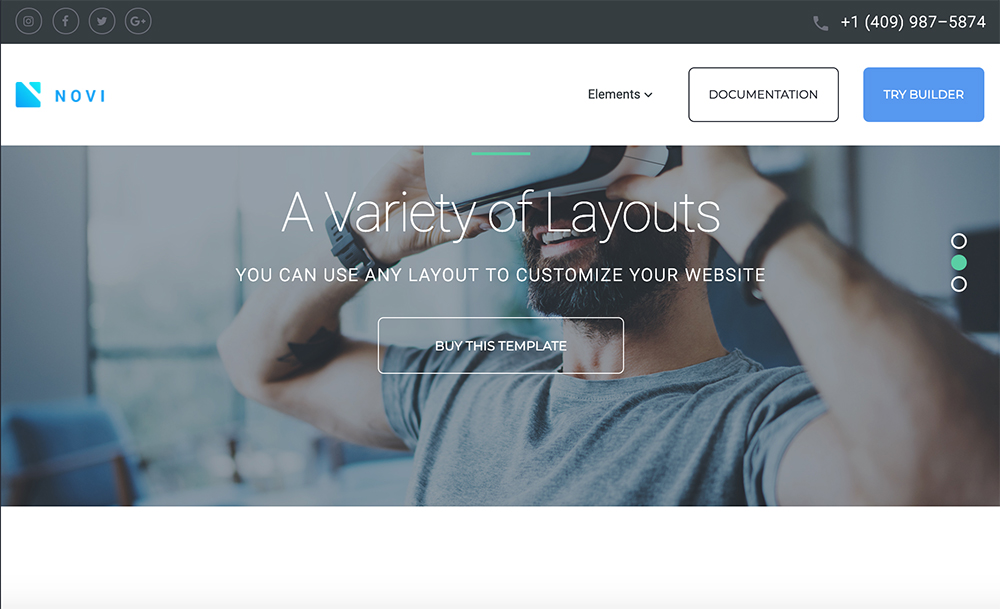This screenshot has width=1000, height=609.
Task: Select the third slide pagination dot
Action: (959, 284)
